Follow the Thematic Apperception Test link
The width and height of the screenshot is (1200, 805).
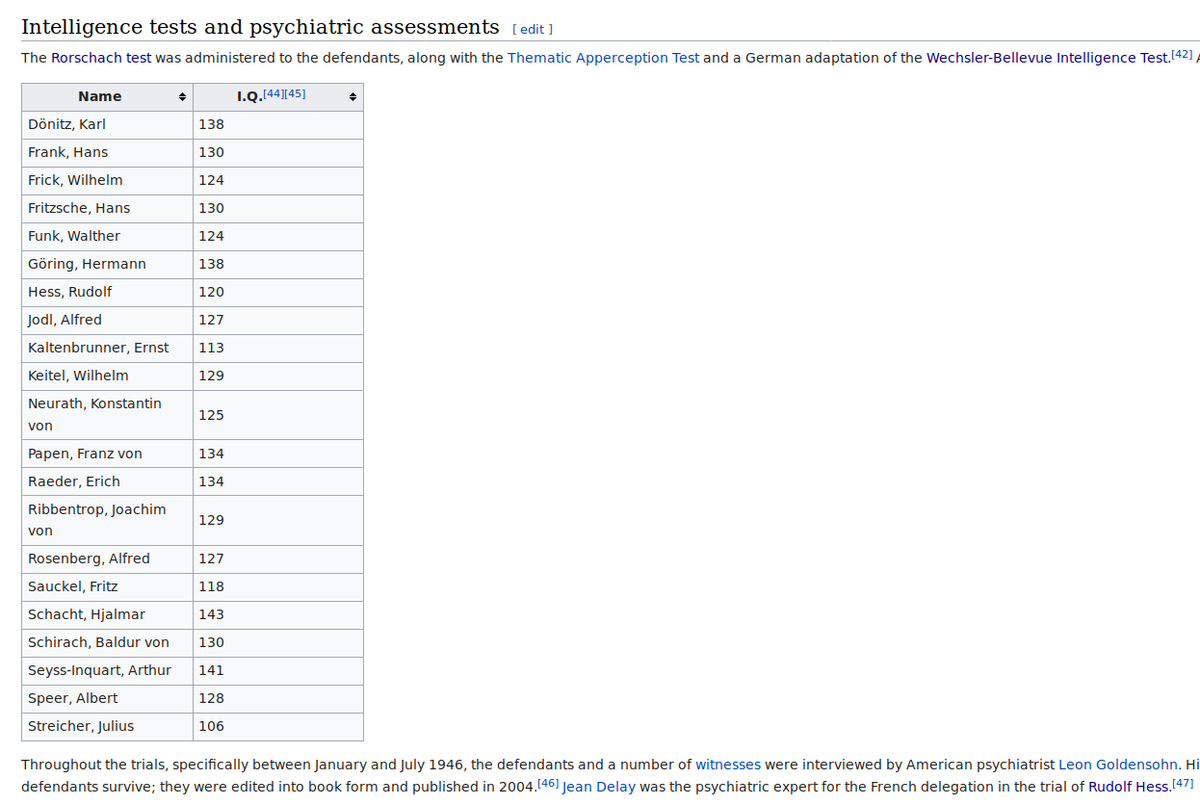pyautogui.click(x=603, y=58)
